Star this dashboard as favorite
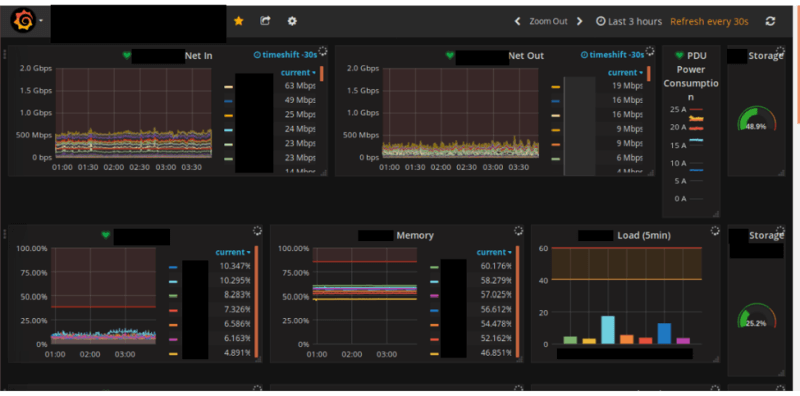The height and width of the screenshot is (396, 800). click(x=238, y=21)
